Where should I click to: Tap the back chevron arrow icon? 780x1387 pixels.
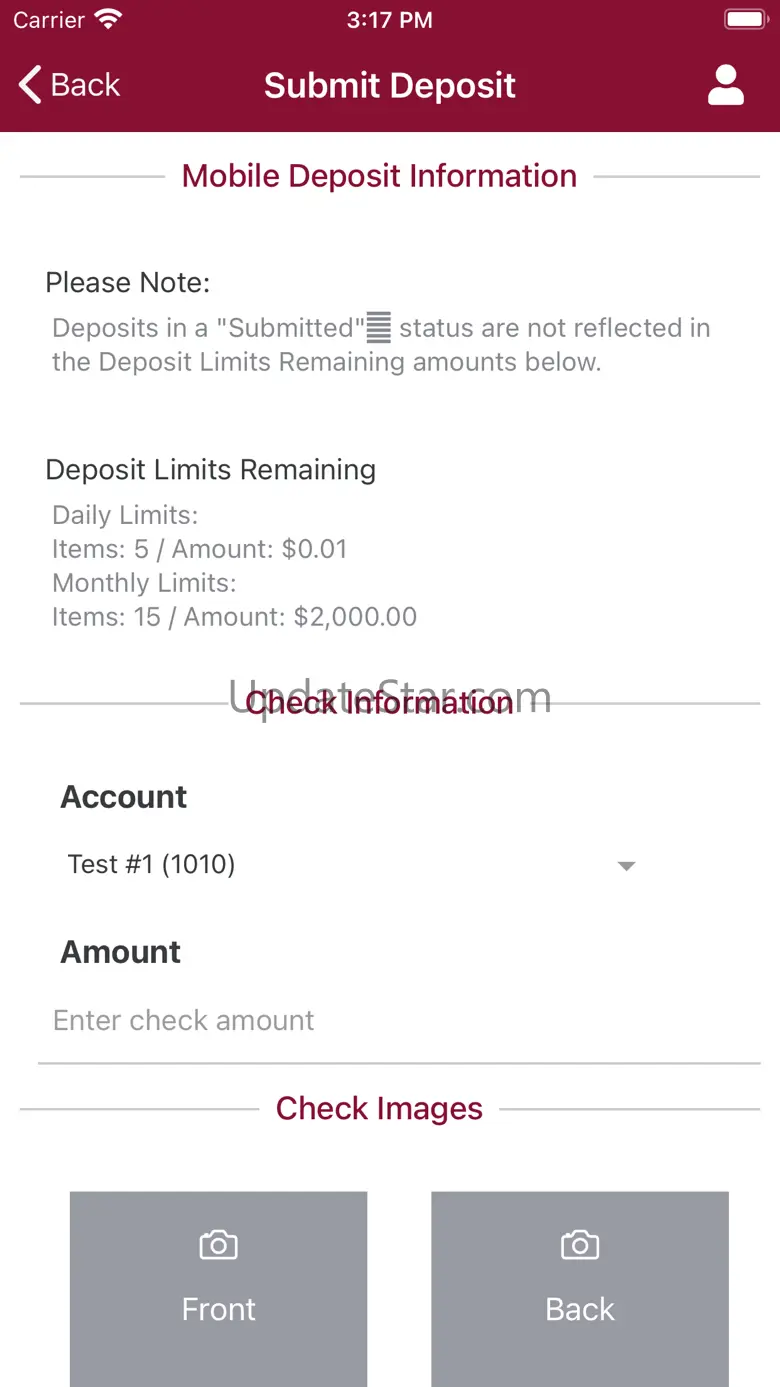(x=30, y=85)
